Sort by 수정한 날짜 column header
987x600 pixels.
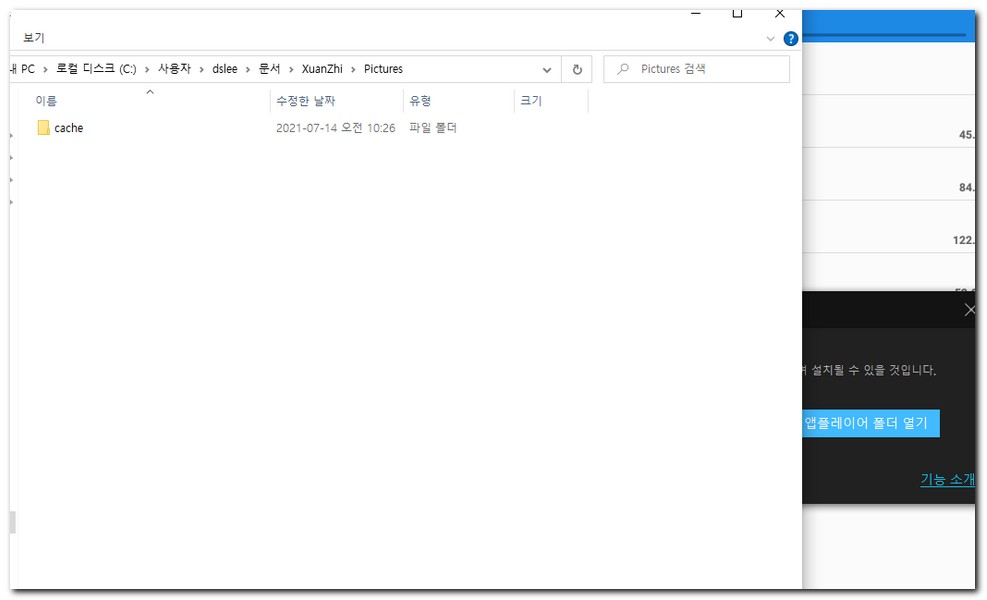pos(306,102)
